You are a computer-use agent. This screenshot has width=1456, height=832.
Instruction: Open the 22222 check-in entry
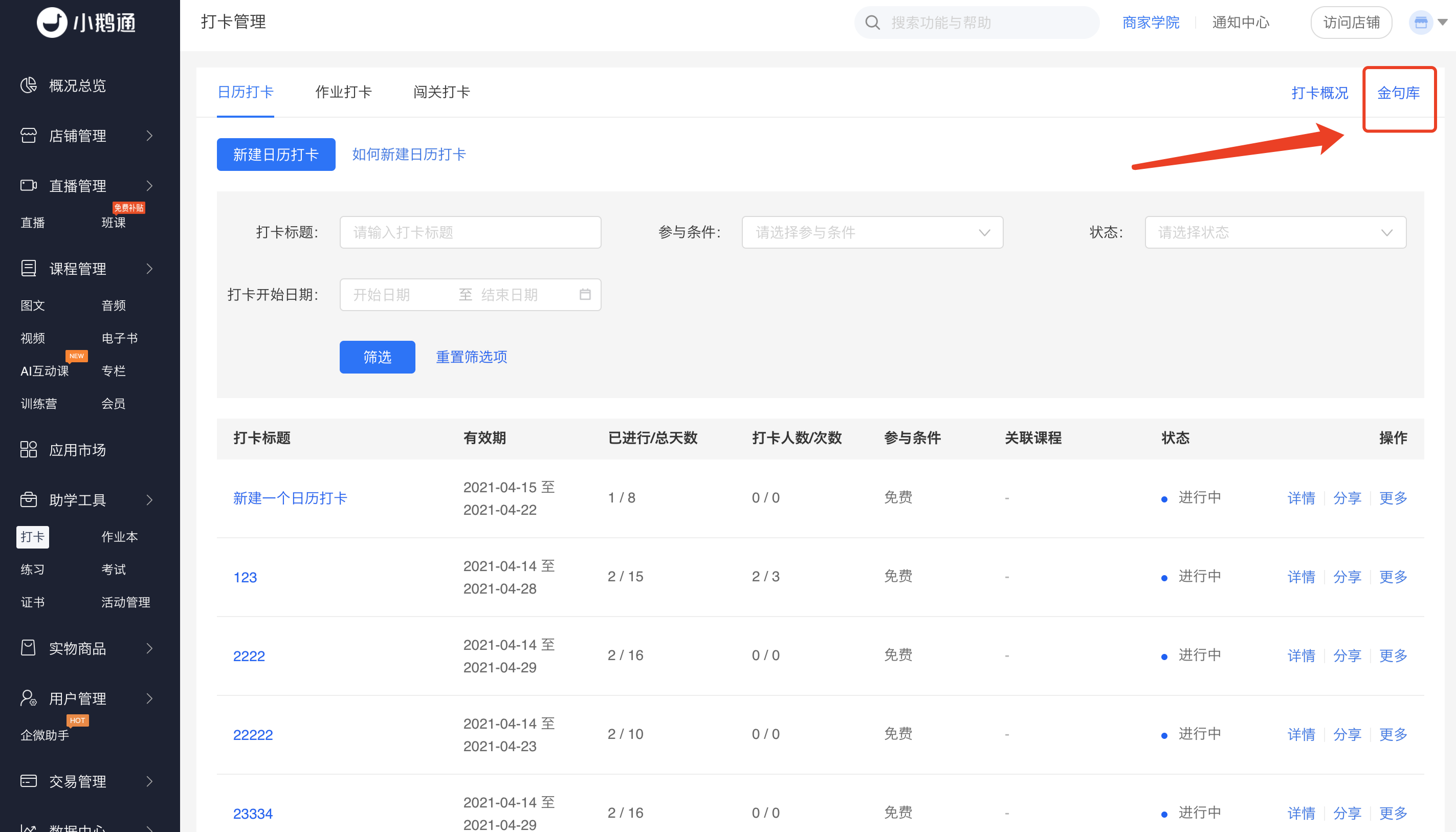click(253, 735)
